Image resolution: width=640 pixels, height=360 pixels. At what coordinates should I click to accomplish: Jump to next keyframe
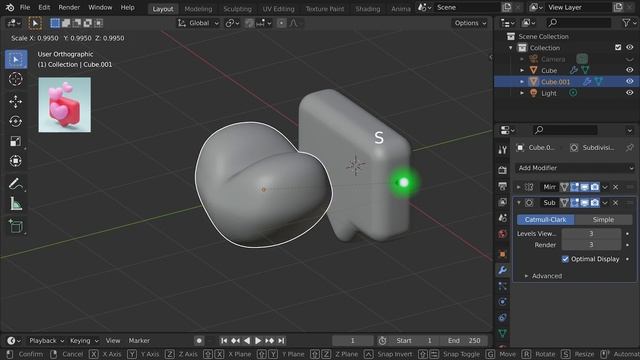[270, 340]
